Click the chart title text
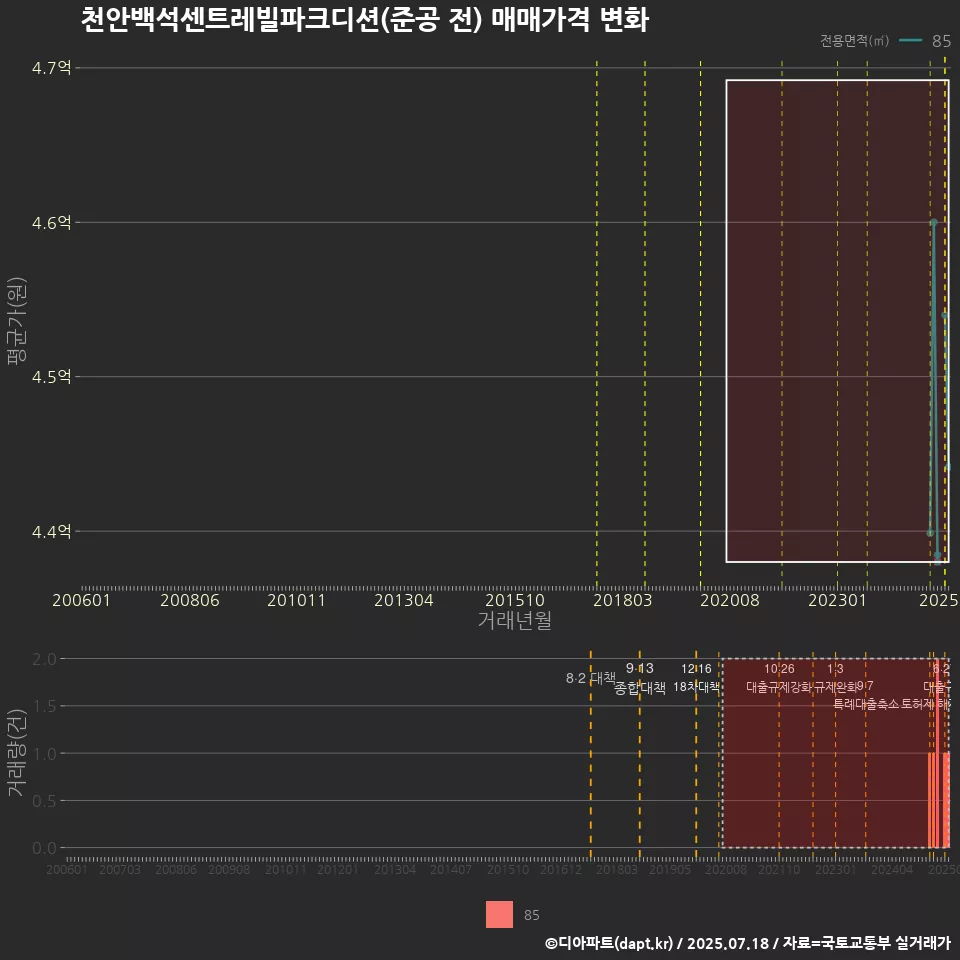The image size is (960, 960). [x=364, y=19]
